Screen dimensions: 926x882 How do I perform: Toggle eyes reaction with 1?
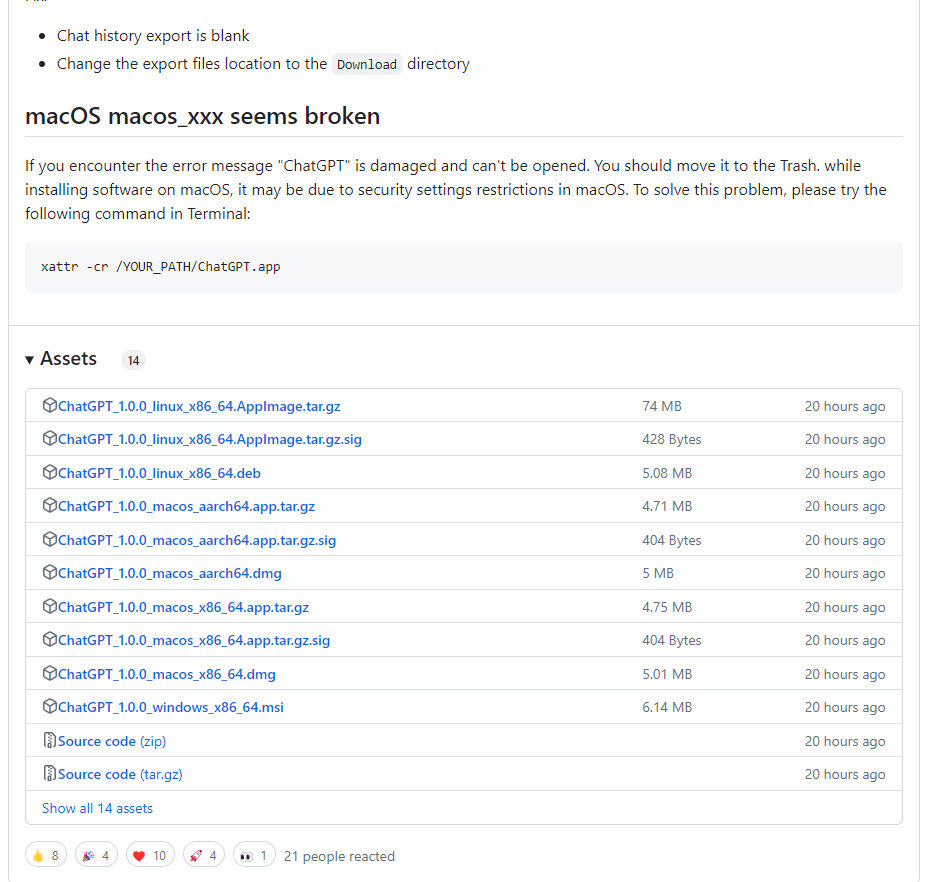pyautogui.click(x=255, y=855)
